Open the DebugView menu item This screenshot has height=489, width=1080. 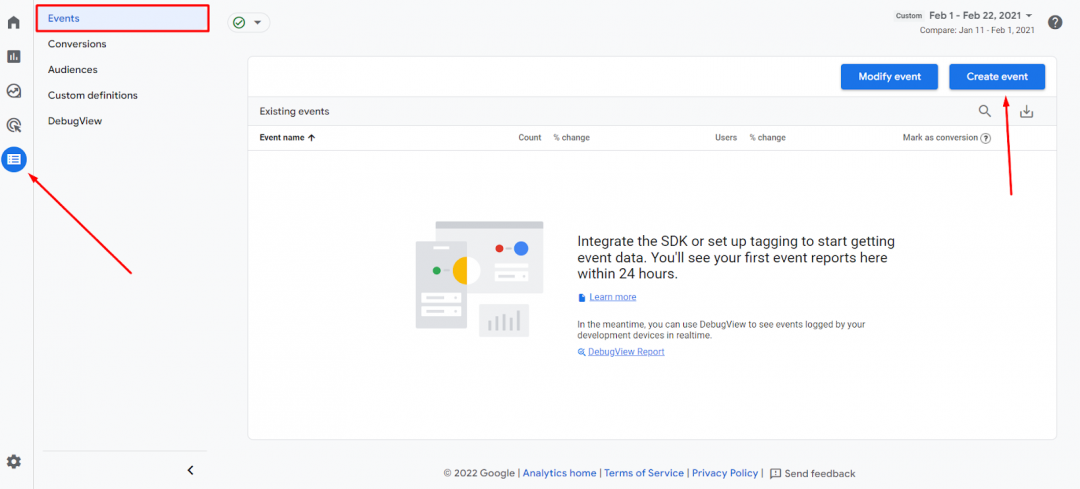(75, 121)
